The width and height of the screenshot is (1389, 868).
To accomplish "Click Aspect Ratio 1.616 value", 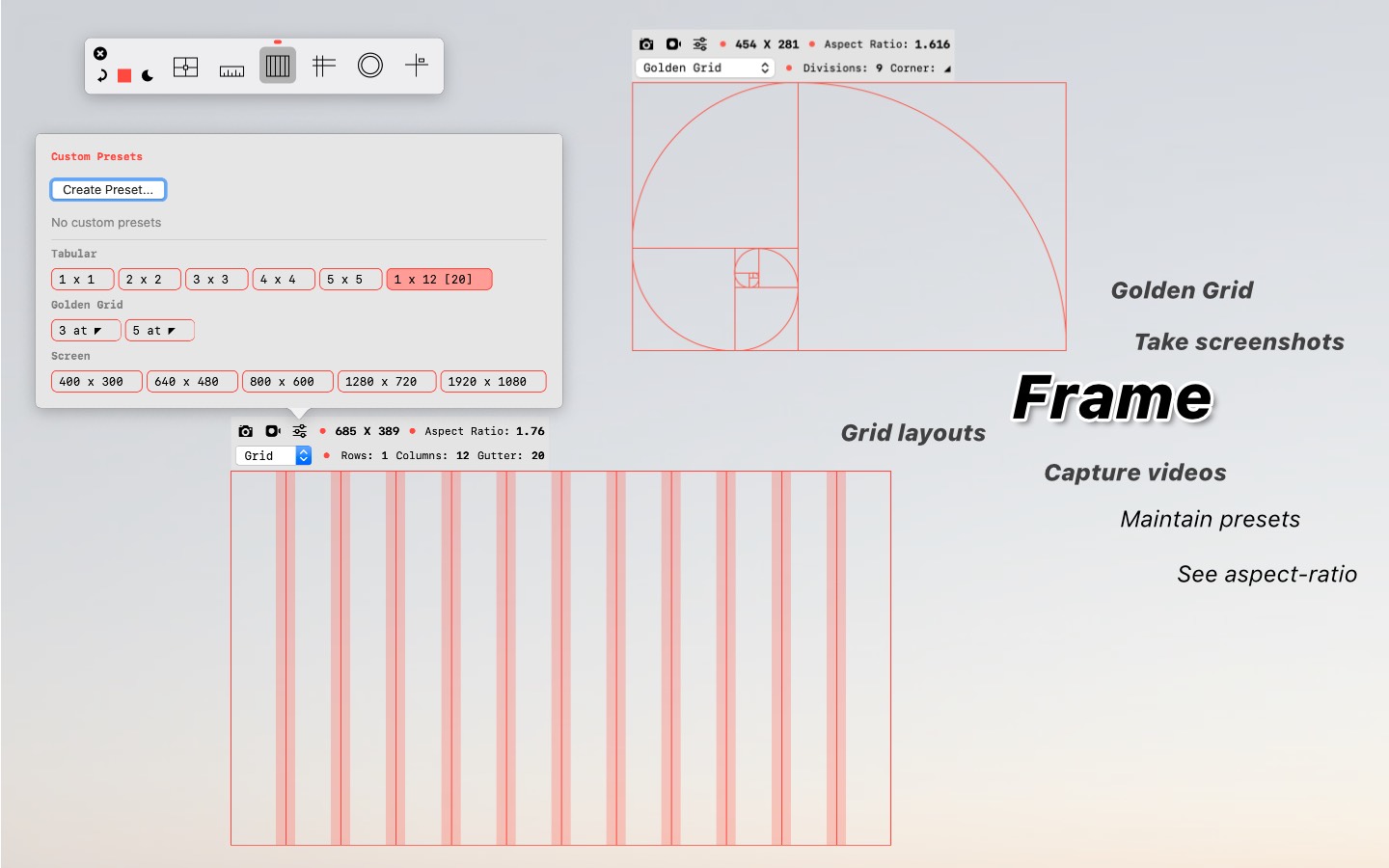I will click(x=933, y=44).
